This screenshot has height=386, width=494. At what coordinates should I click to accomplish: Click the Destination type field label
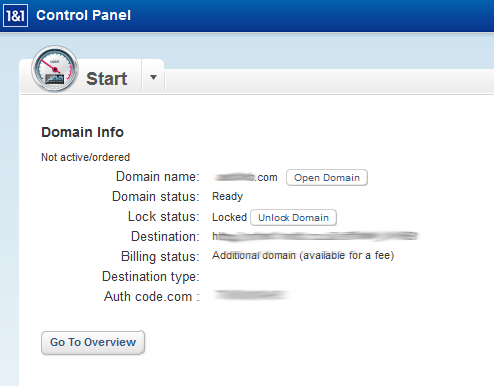[x=151, y=277]
